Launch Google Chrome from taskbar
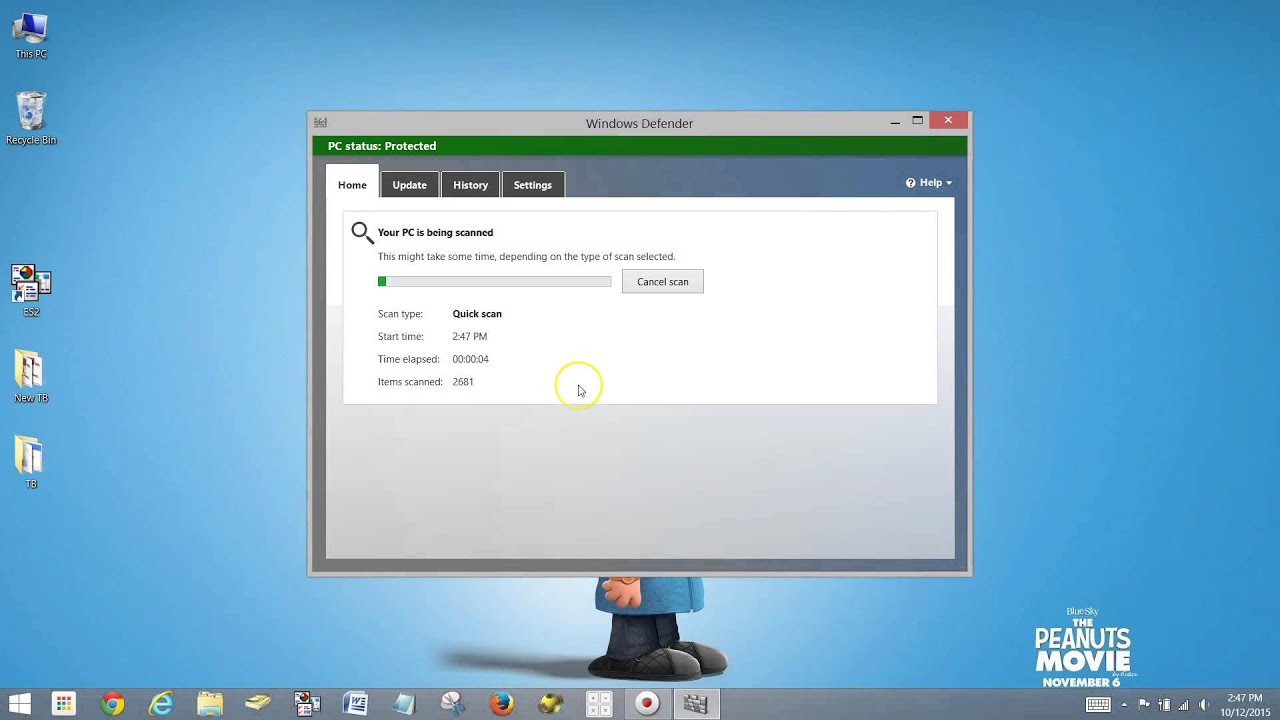Screen dimensions: 1280x720 coord(112,704)
